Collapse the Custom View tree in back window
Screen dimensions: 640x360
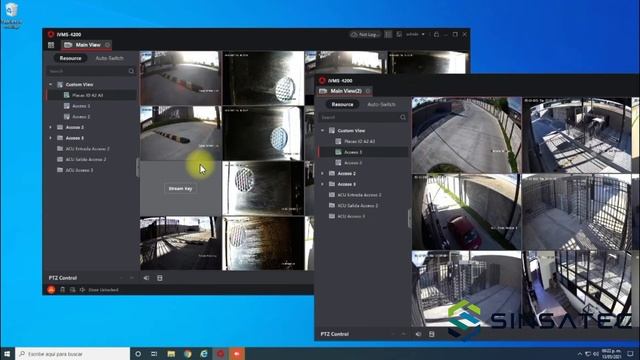(51, 84)
